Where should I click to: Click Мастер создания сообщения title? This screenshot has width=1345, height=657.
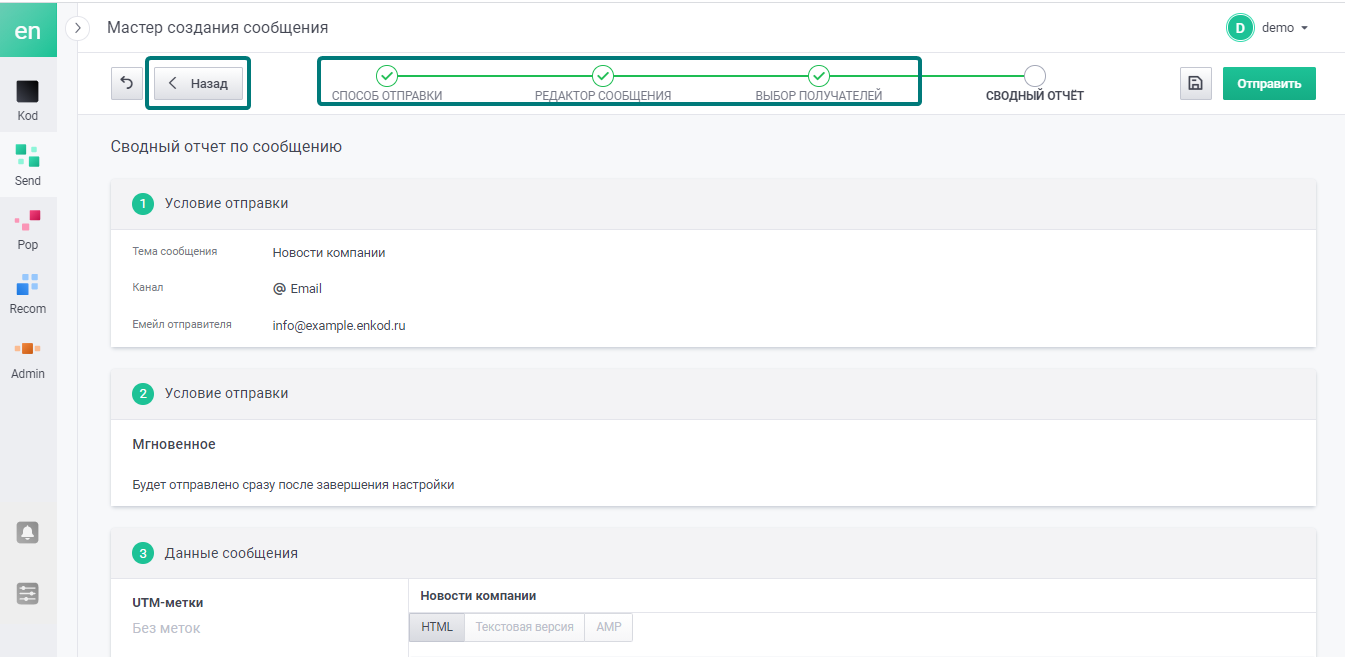[217, 28]
